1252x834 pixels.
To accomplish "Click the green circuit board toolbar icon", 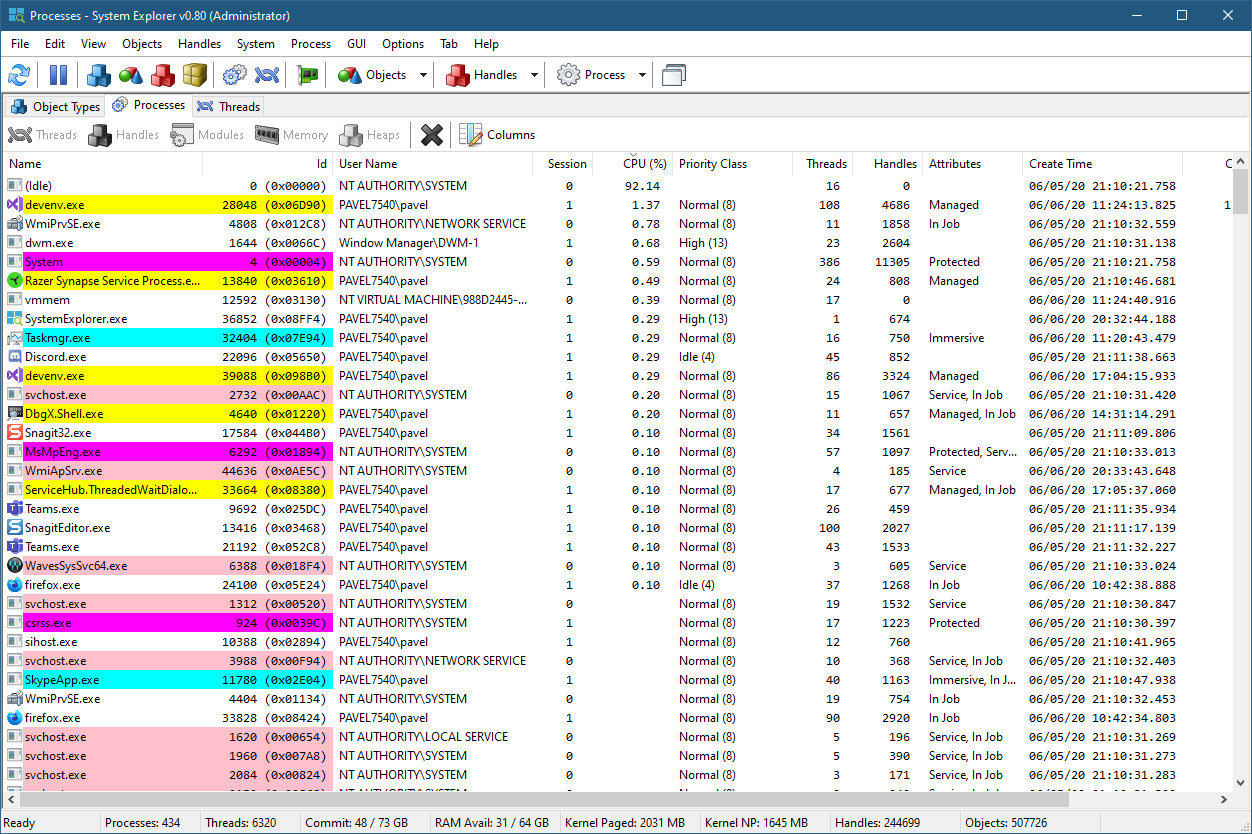I will pos(307,75).
